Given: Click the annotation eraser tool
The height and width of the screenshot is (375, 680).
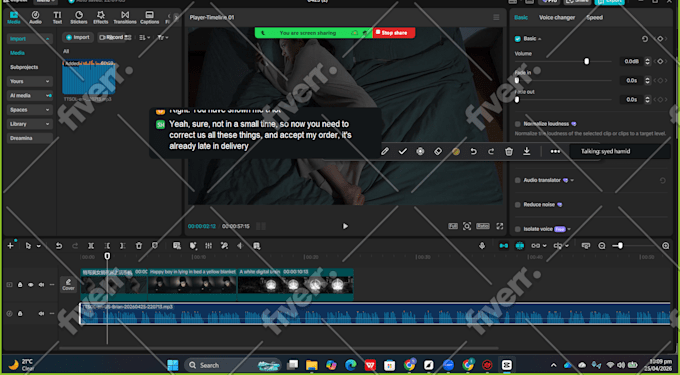Looking at the screenshot, I should coord(438,151).
